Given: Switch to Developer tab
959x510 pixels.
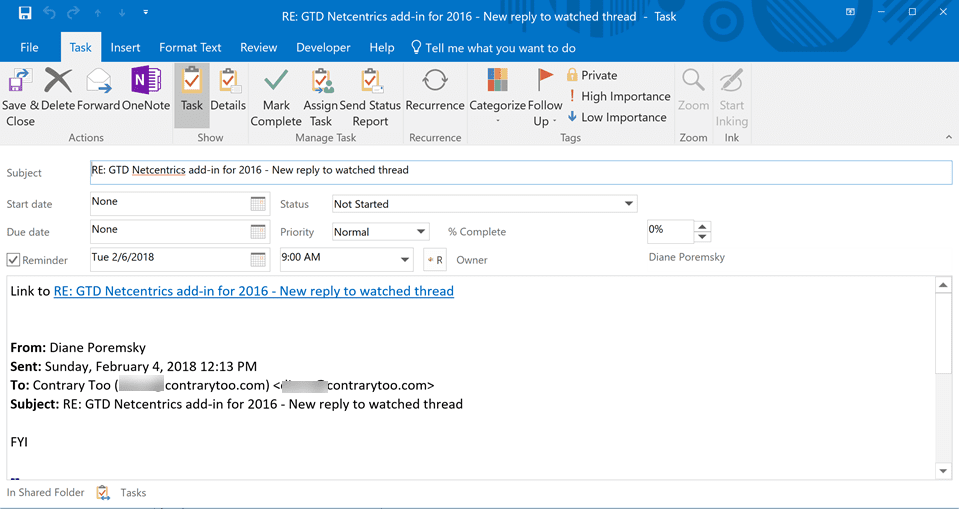Looking at the screenshot, I should coord(323,48).
